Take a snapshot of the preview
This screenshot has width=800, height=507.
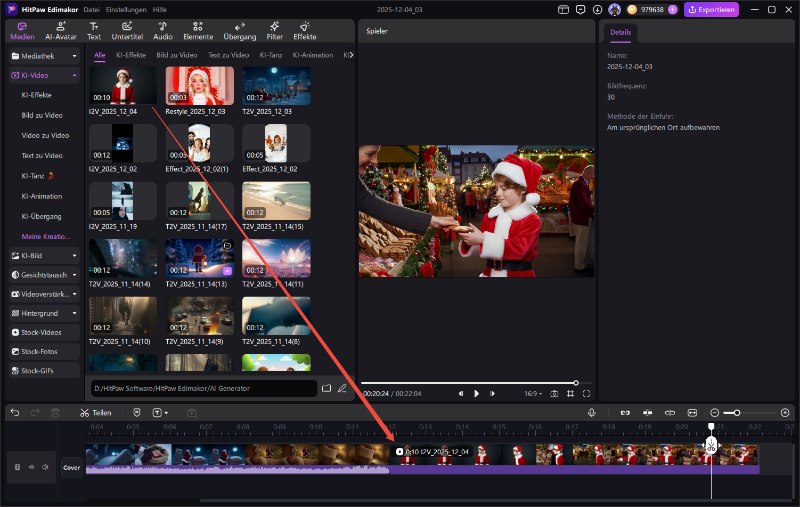pos(555,394)
